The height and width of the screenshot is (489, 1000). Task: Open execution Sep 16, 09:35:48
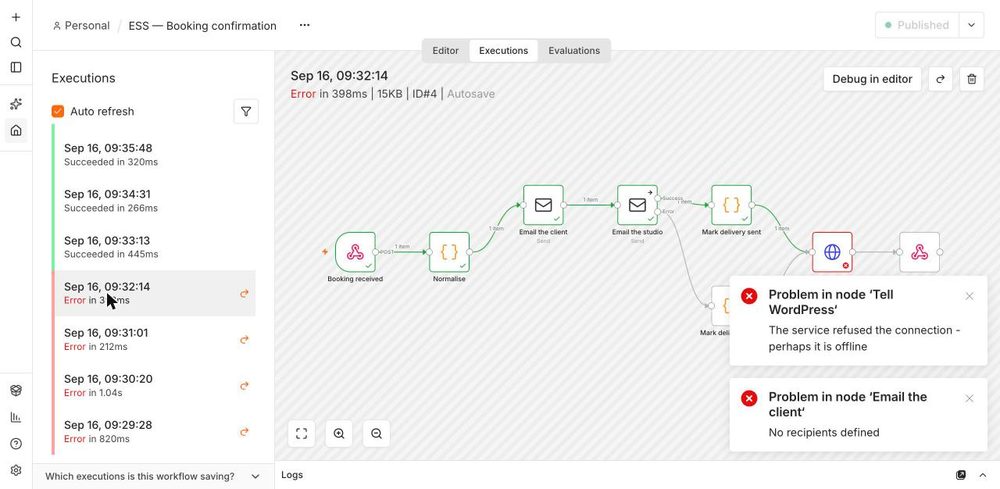click(155, 155)
